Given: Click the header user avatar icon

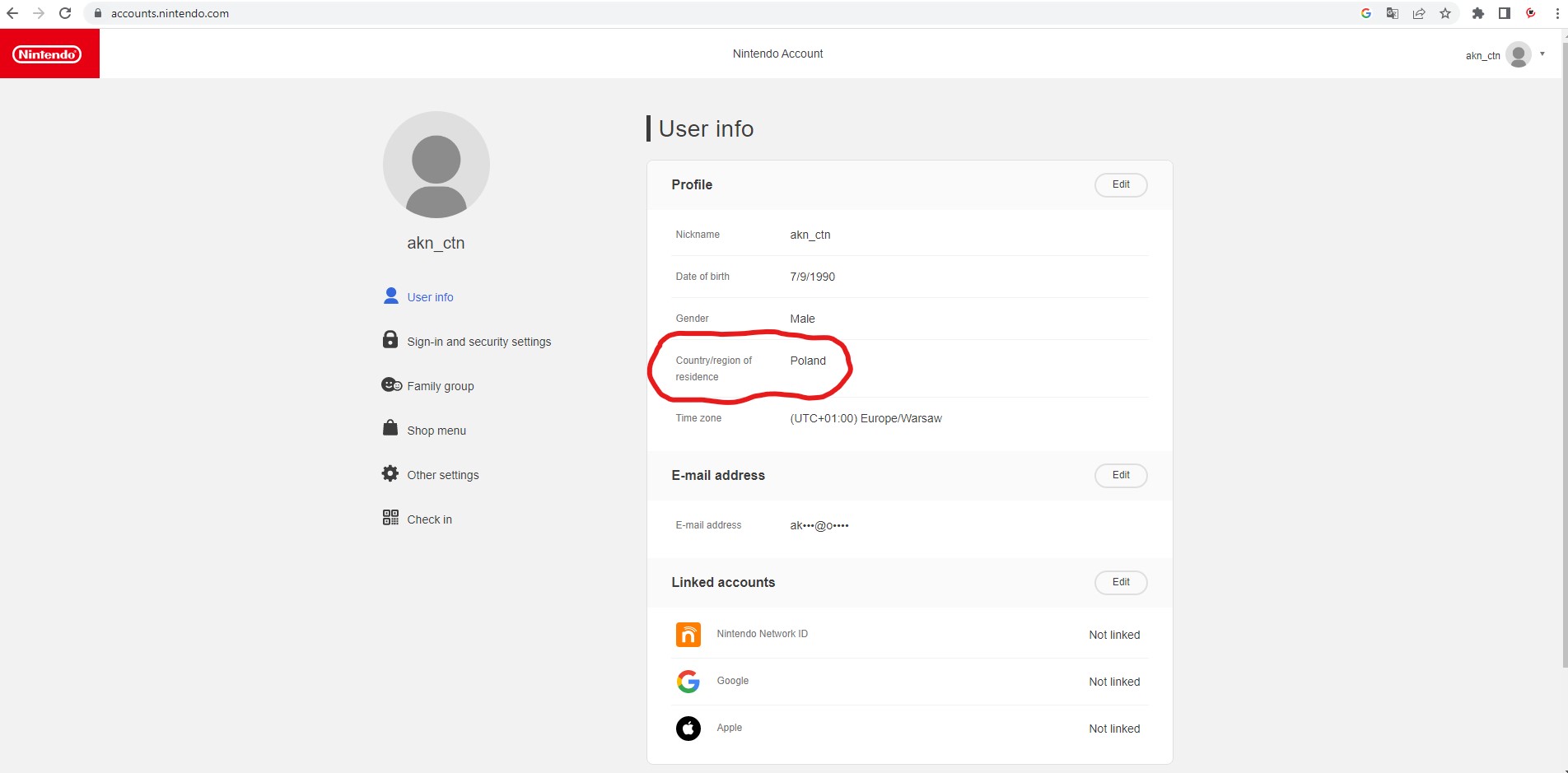Looking at the screenshot, I should tap(1519, 55).
